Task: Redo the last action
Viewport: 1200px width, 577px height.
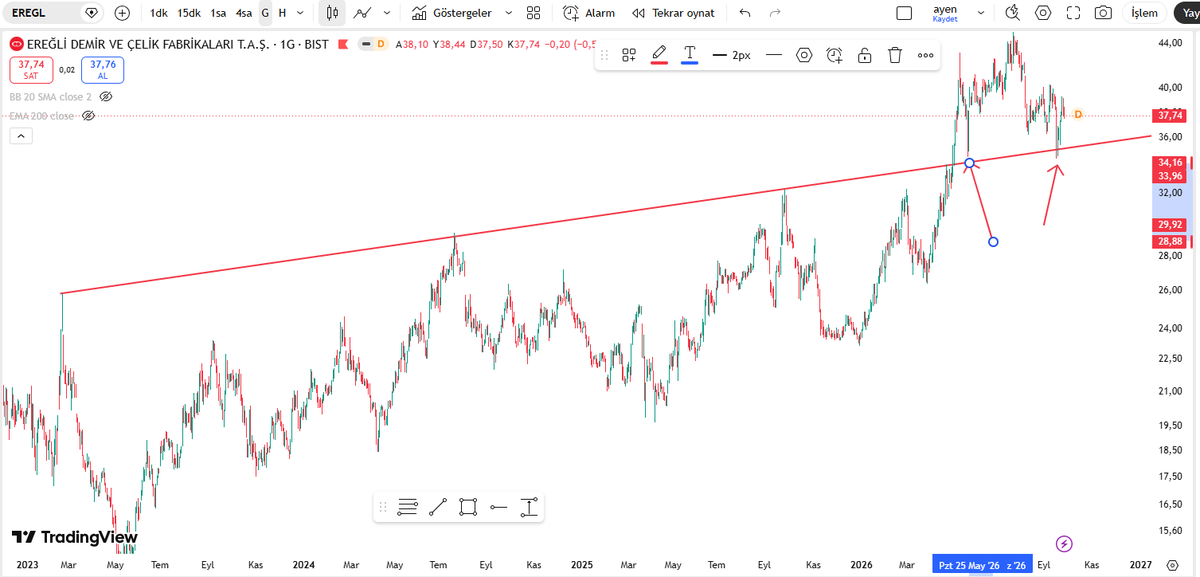Action: (775, 13)
